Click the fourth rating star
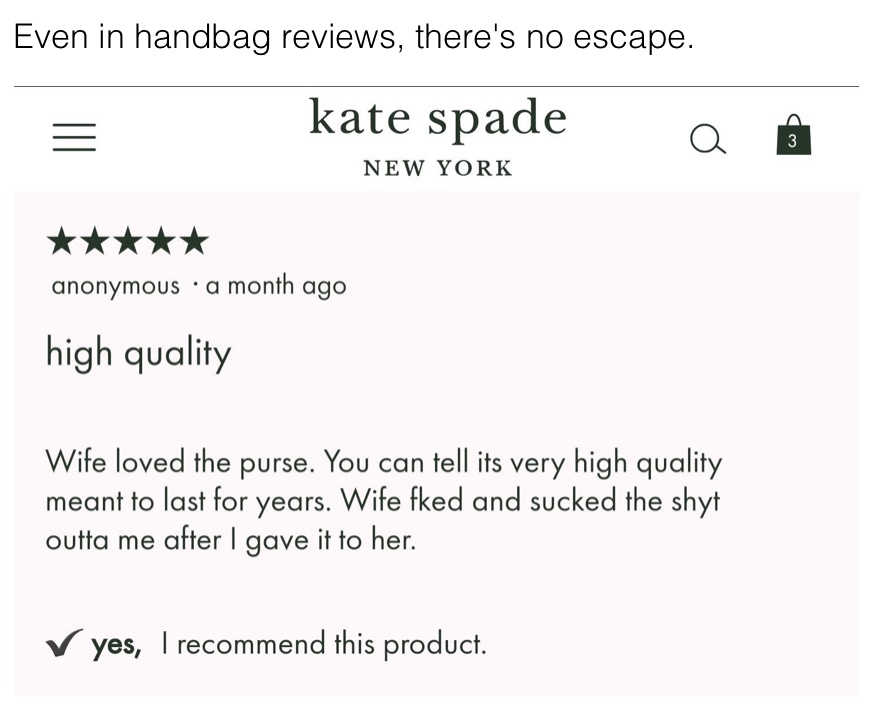 click(x=161, y=241)
